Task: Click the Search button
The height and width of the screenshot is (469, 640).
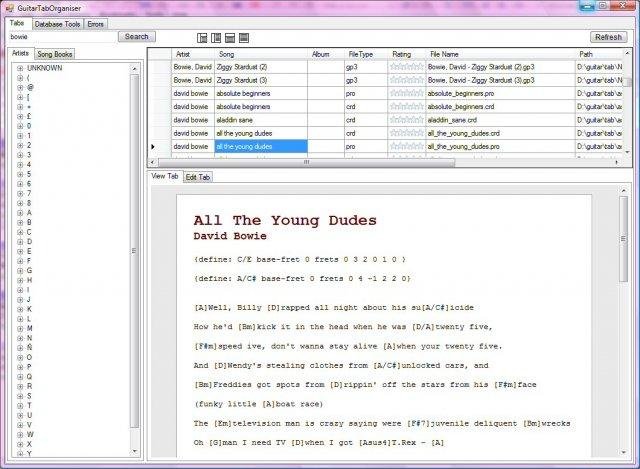Action: [136, 37]
